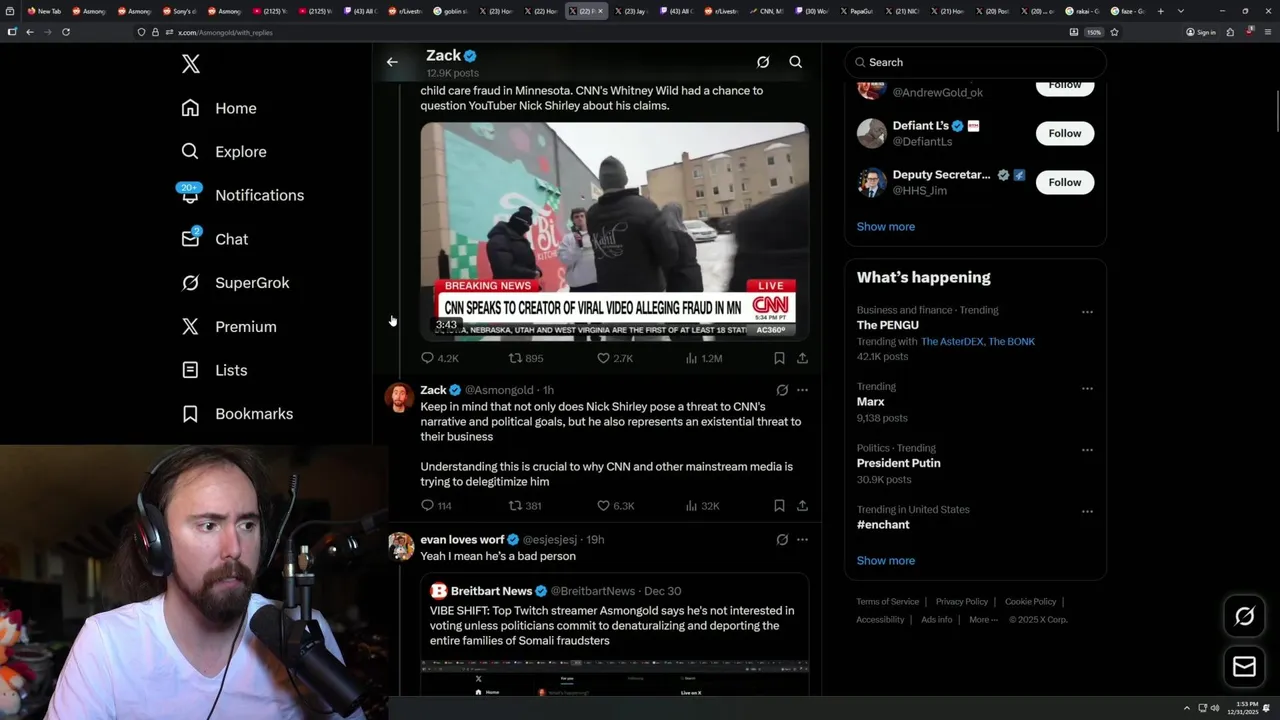1280x720 pixels.
Task: Bookmark the CNN video post
Action: click(779, 358)
